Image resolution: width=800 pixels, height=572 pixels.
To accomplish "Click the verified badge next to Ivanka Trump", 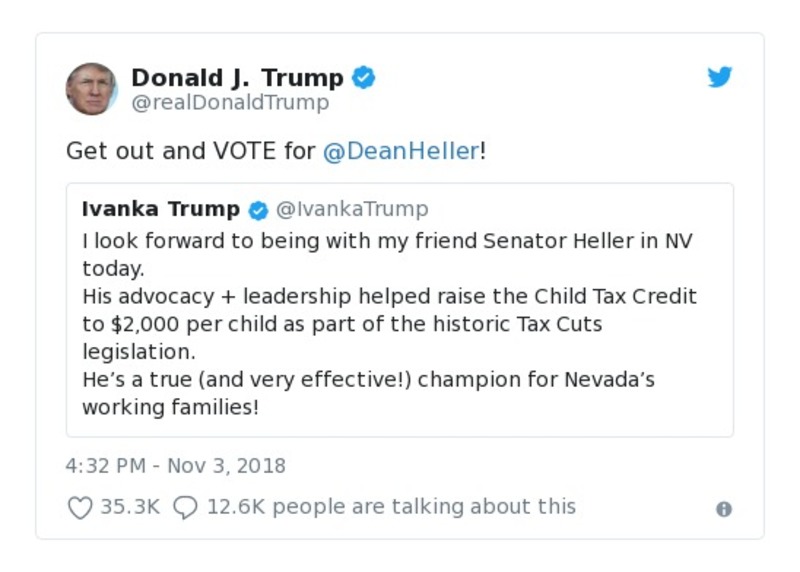I will [258, 210].
